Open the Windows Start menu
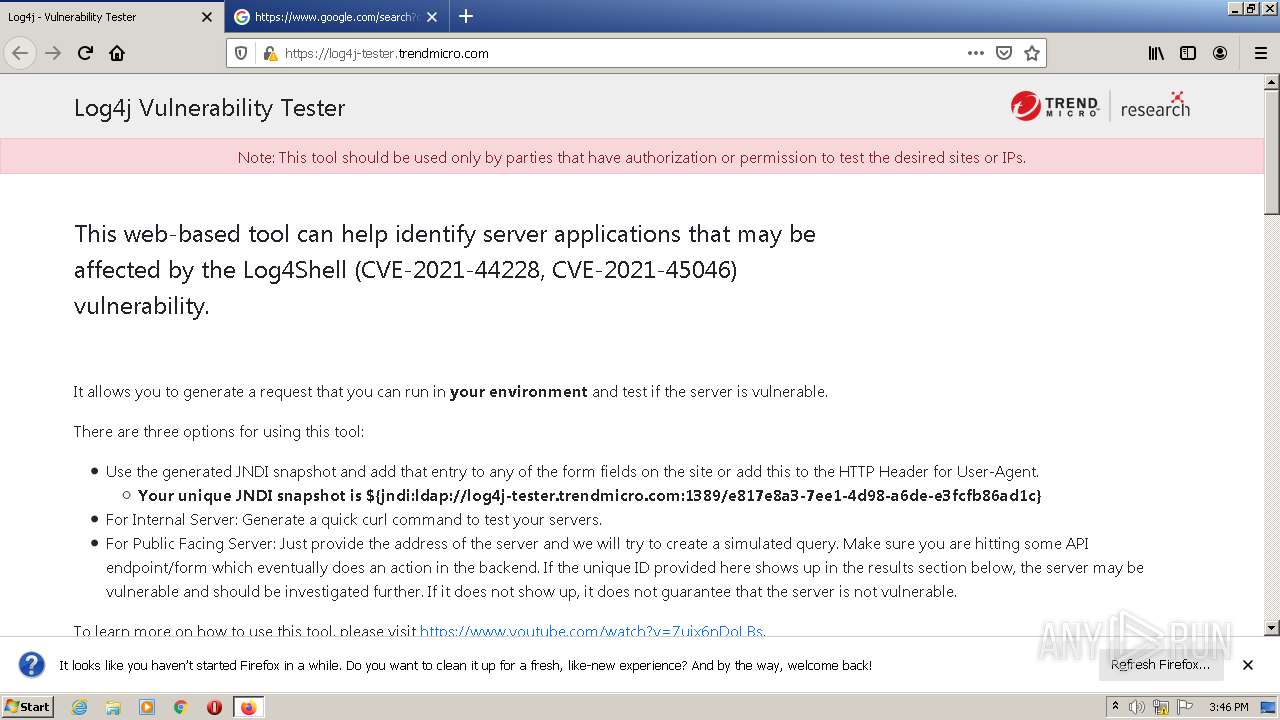1280x720 pixels. [x=27, y=706]
